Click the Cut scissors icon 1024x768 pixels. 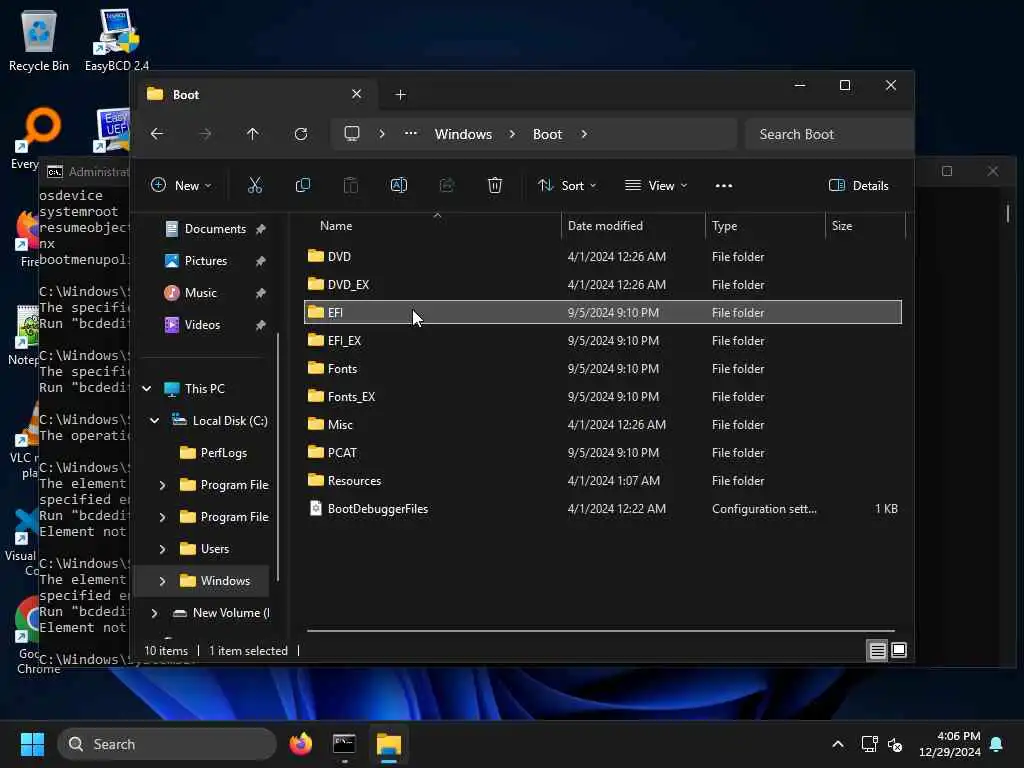coord(255,185)
